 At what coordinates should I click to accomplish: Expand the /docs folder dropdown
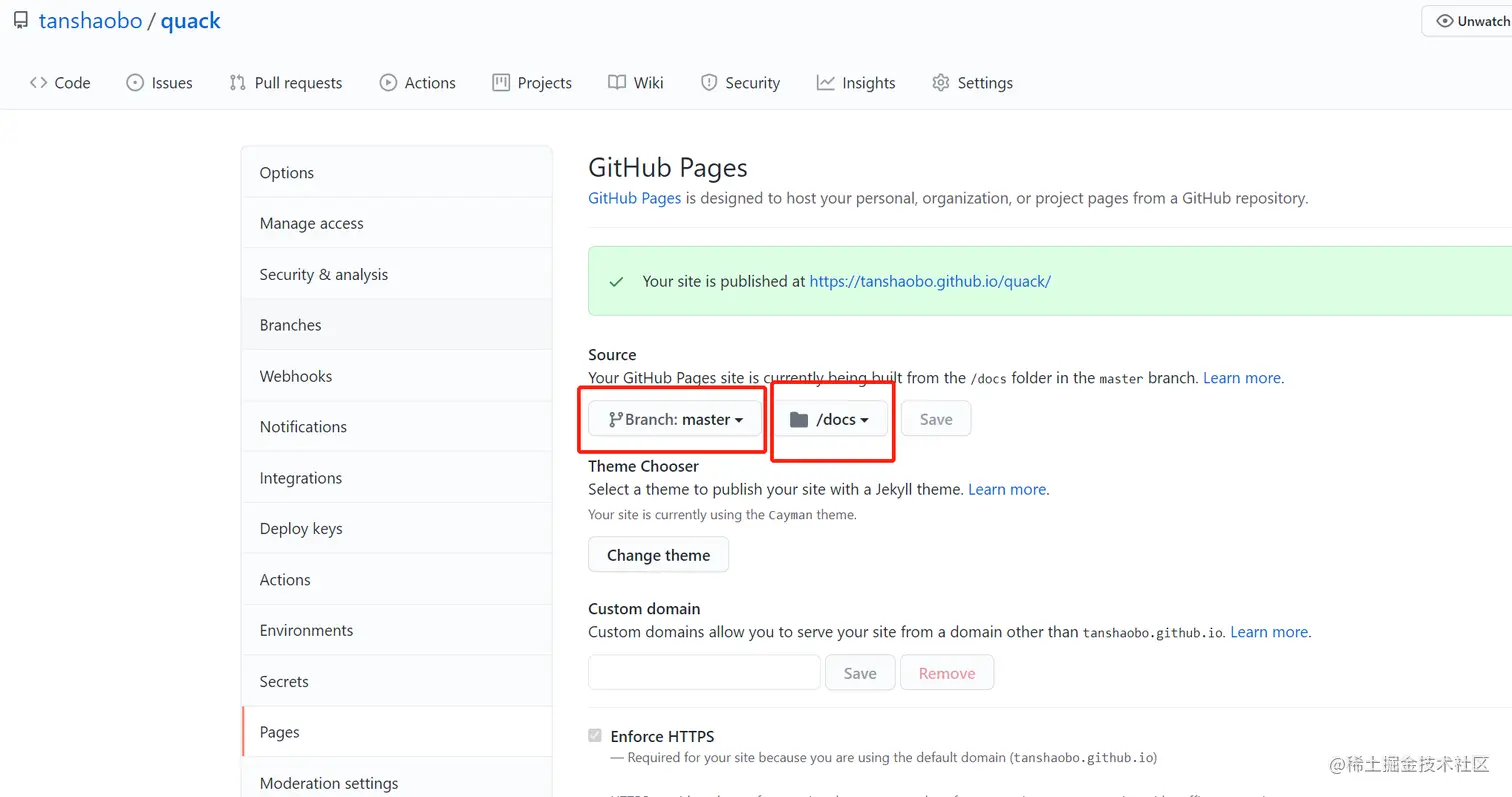(x=829, y=419)
